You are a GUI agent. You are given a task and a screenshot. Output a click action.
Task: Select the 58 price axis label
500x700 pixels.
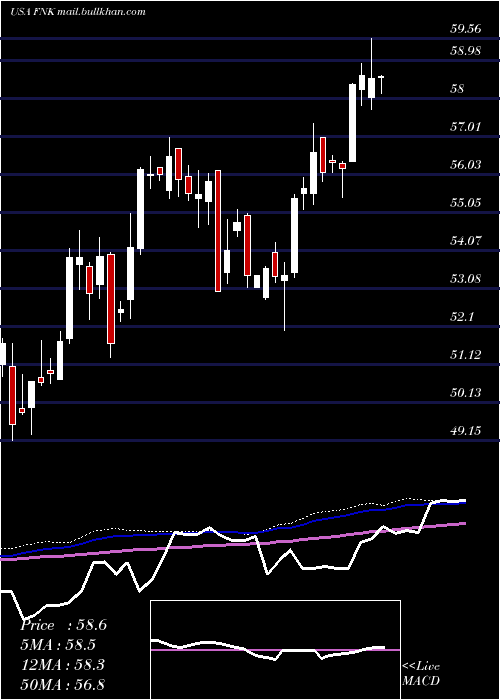click(x=458, y=89)
